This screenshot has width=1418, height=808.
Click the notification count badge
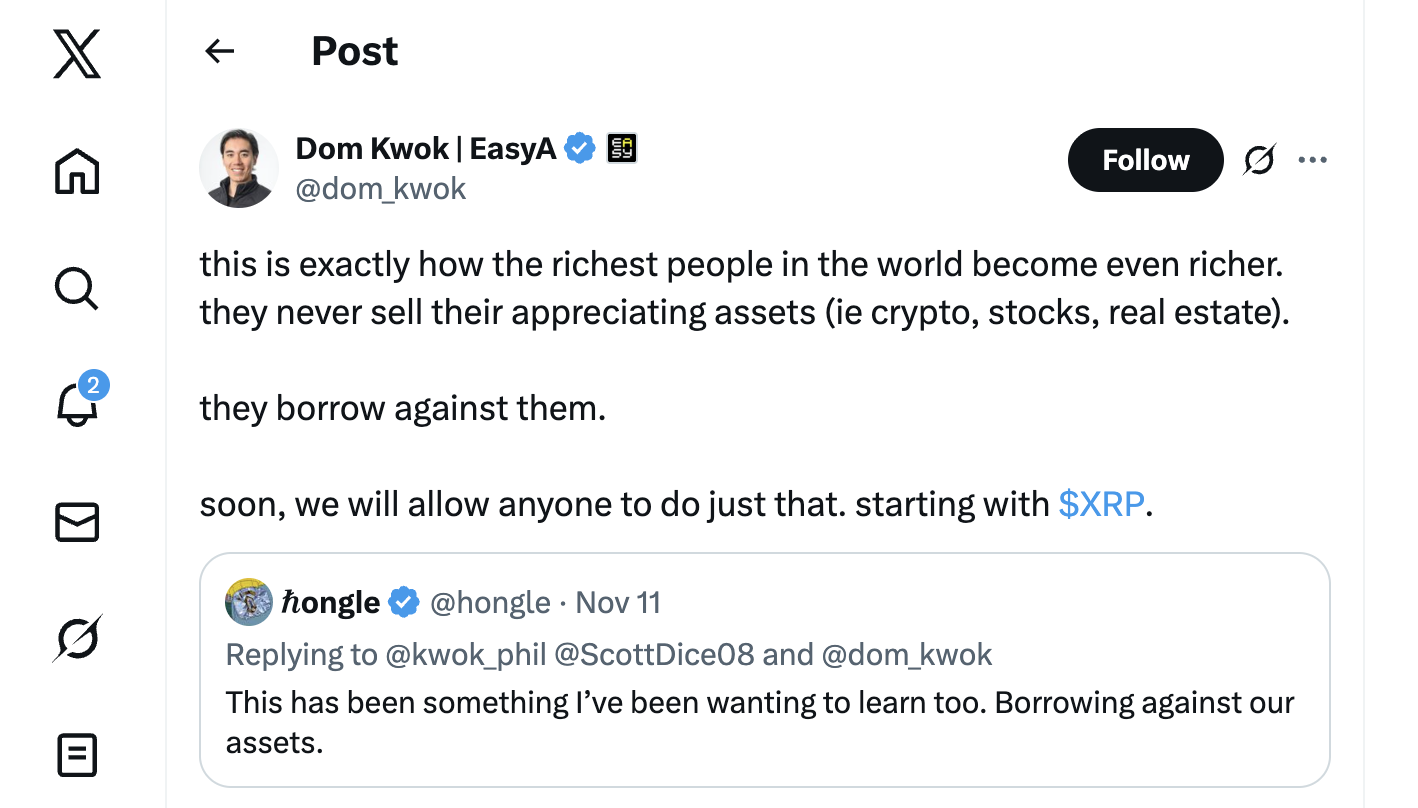pos(95,386)
